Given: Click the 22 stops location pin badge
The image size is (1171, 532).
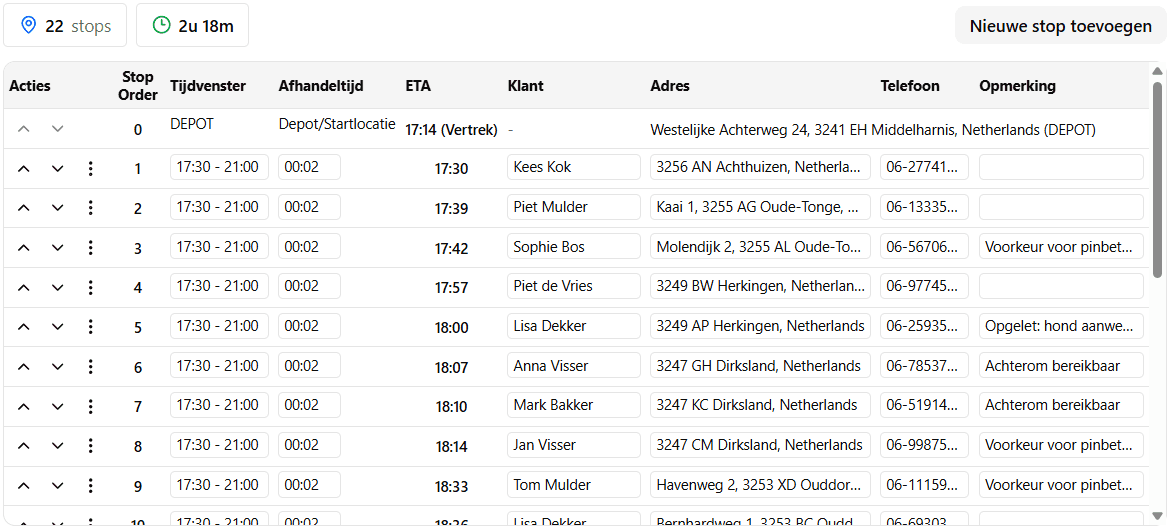Looking at the screenshot, I should [x=65, y=26].
